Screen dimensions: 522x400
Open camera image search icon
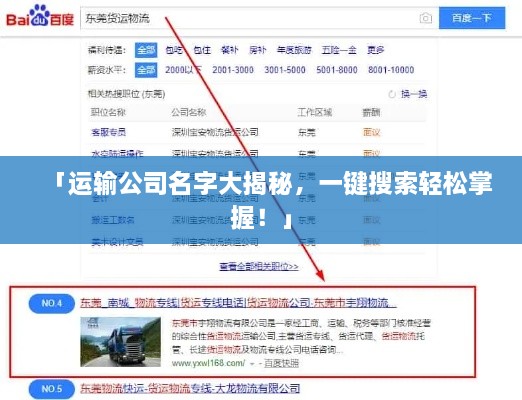tap(425, 18)
